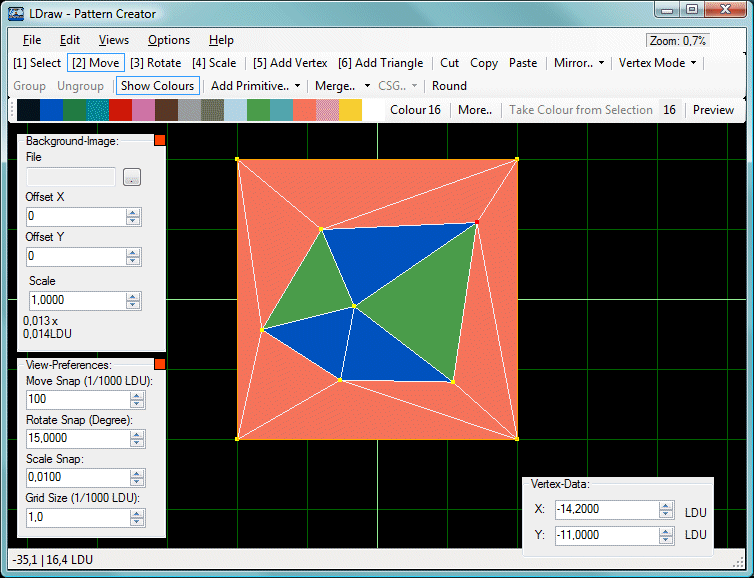This screenshot has height=578, width=754.
Task: Pick the bright green colour swatch
Action: point(259,110)
